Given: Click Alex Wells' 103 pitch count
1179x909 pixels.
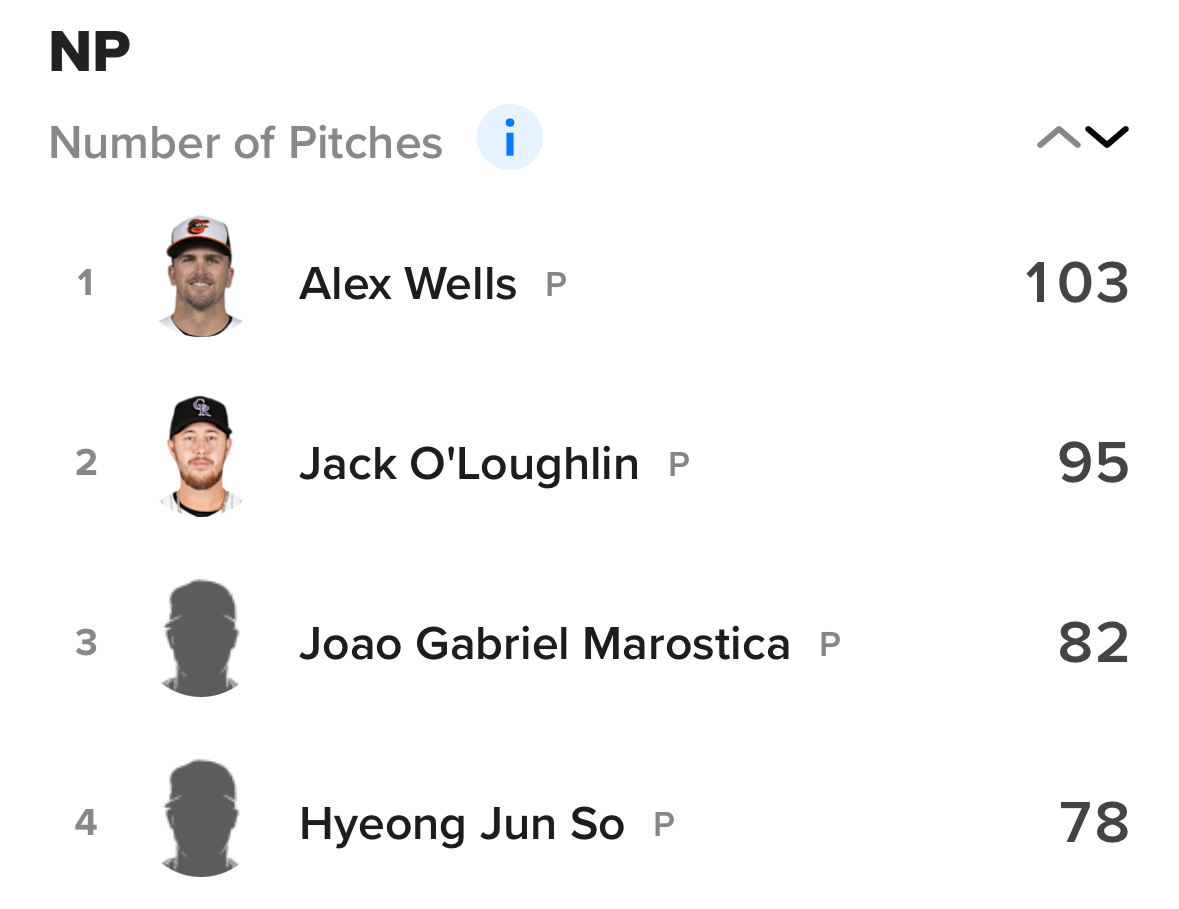Looking at the screenshot, I should [x=1077, y=283].
